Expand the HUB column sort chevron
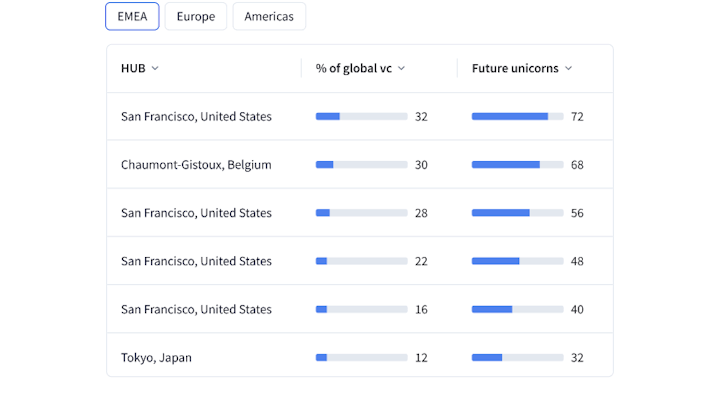 point(155,69)
